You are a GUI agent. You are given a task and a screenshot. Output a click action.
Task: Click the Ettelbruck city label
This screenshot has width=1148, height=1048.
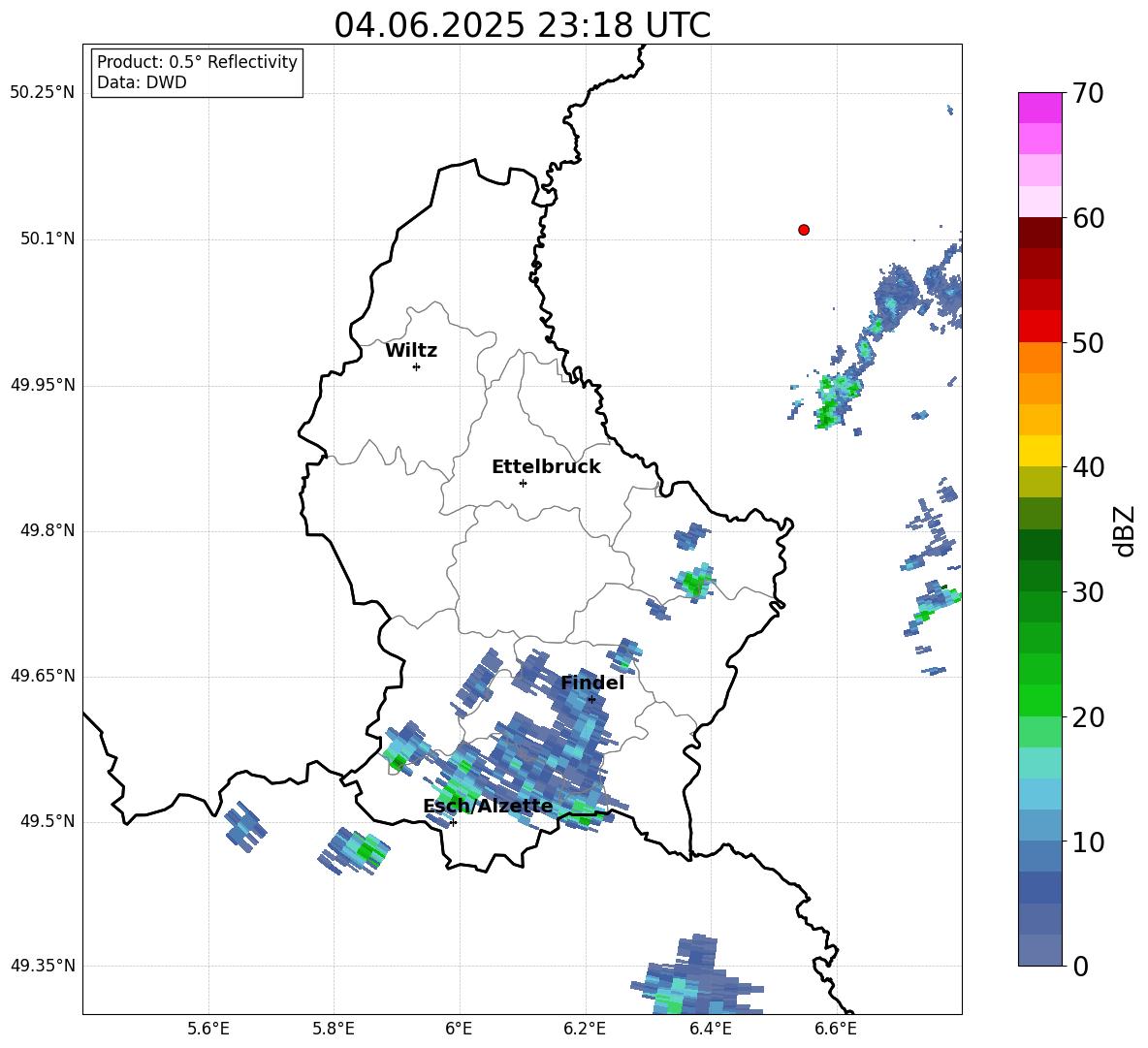click(x=546, y=467)
